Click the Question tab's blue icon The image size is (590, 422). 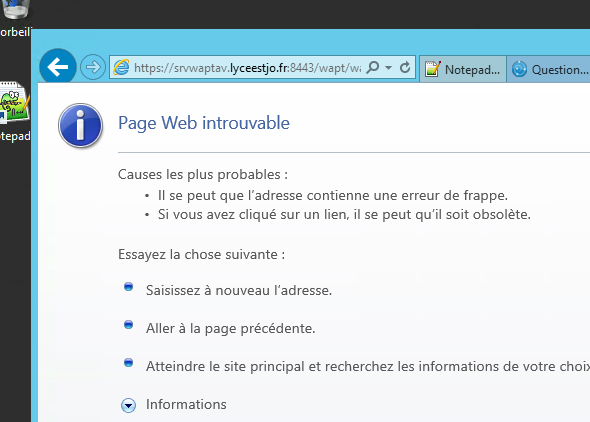click(519, 69)
